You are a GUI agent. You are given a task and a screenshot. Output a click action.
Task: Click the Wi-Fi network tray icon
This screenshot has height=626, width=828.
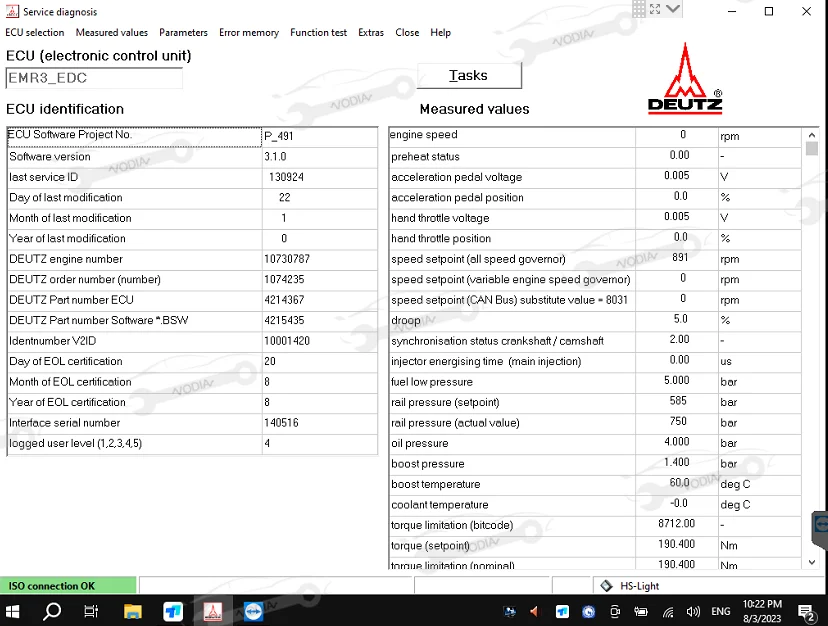[668, 612]
